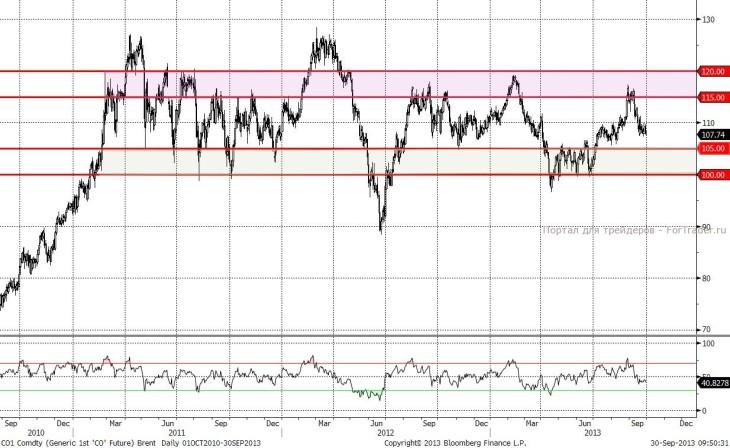730x448 pixels.
Task: Click the timestamp 30-Sep-2013 09:50:31
Action: 690,443
